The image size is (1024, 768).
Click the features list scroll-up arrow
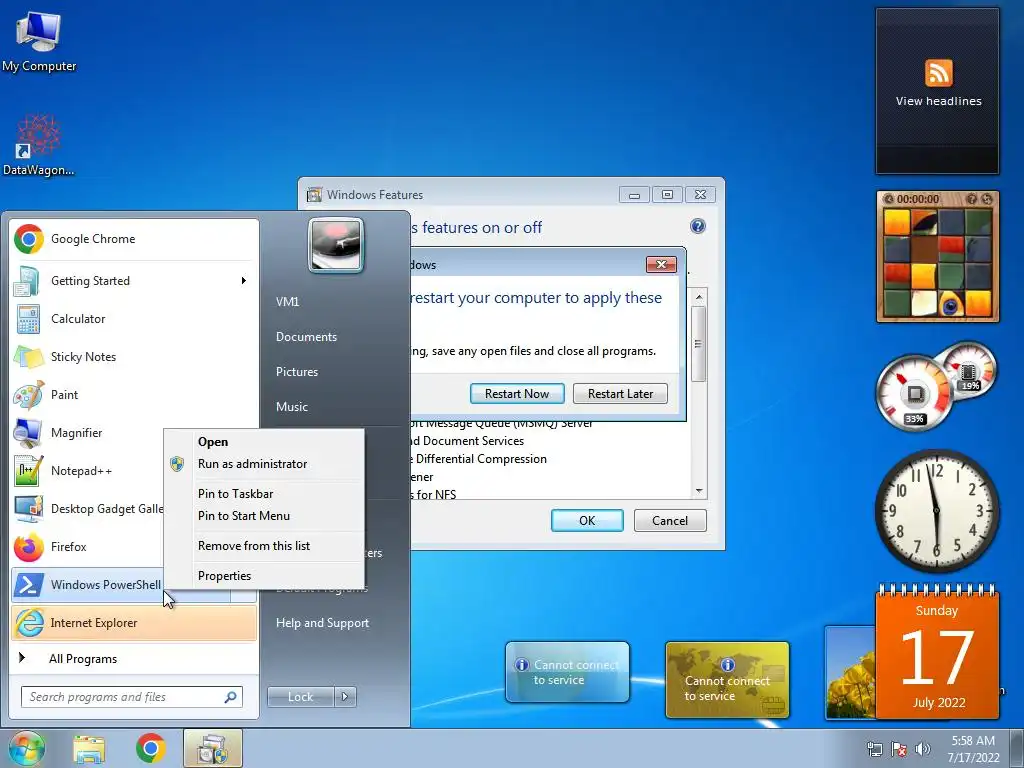pyautogui.click(x=699, y=297)
